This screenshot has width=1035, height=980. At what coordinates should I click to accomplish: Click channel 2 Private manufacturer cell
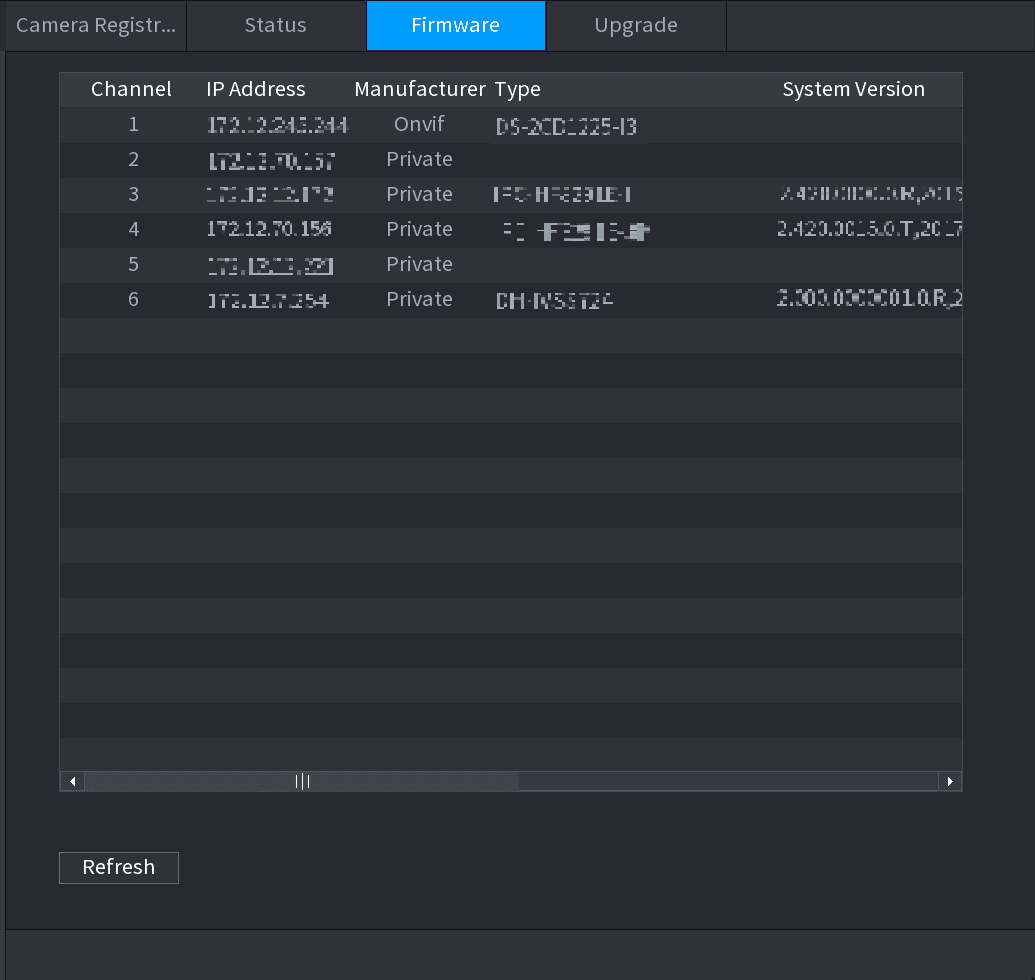click(x=419, y=159)
